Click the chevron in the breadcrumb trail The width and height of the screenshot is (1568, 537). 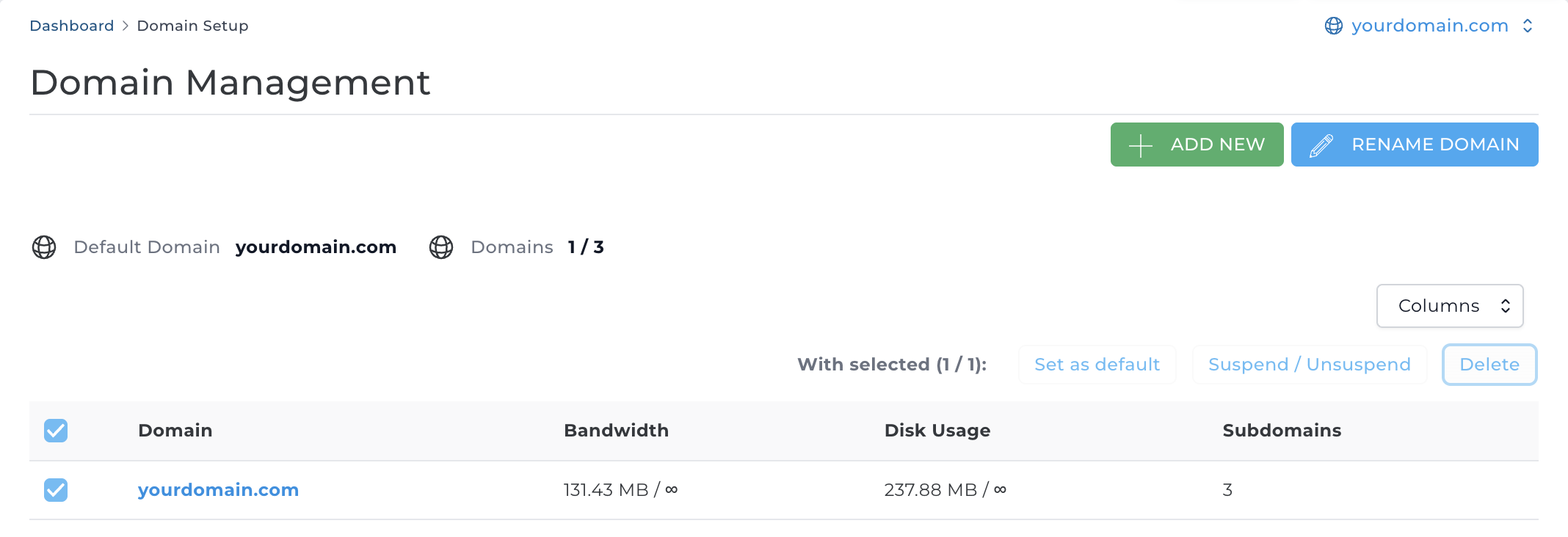tap(125, 26)
